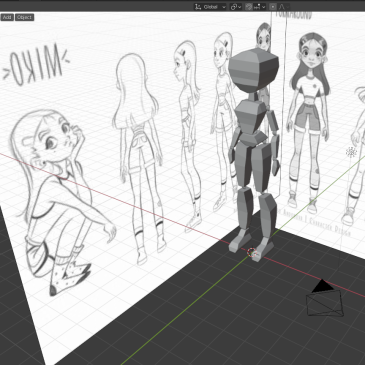Screen dimensions: 365x365
Task: Click the snap increment type icon
Action: tap(257, 7)
